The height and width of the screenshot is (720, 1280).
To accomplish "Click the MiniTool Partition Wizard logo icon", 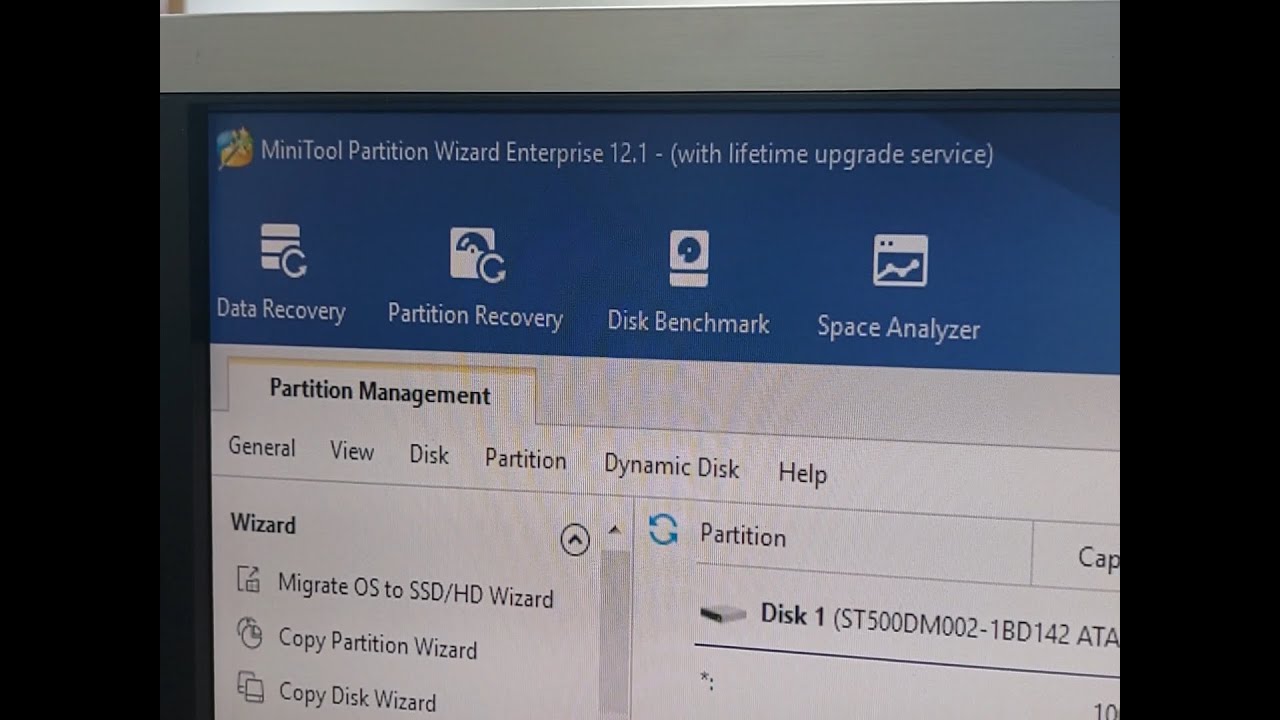I will pyautogui.click(x=235, y=148).
